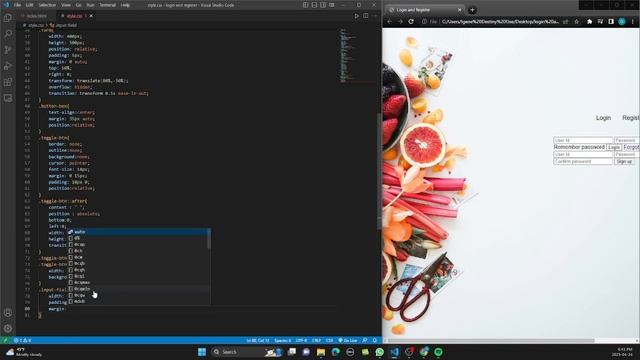The height and width of the screenshot is (360, 640).
Task: Click the browser horizontal scrollbar
Action: coord(491,340)
